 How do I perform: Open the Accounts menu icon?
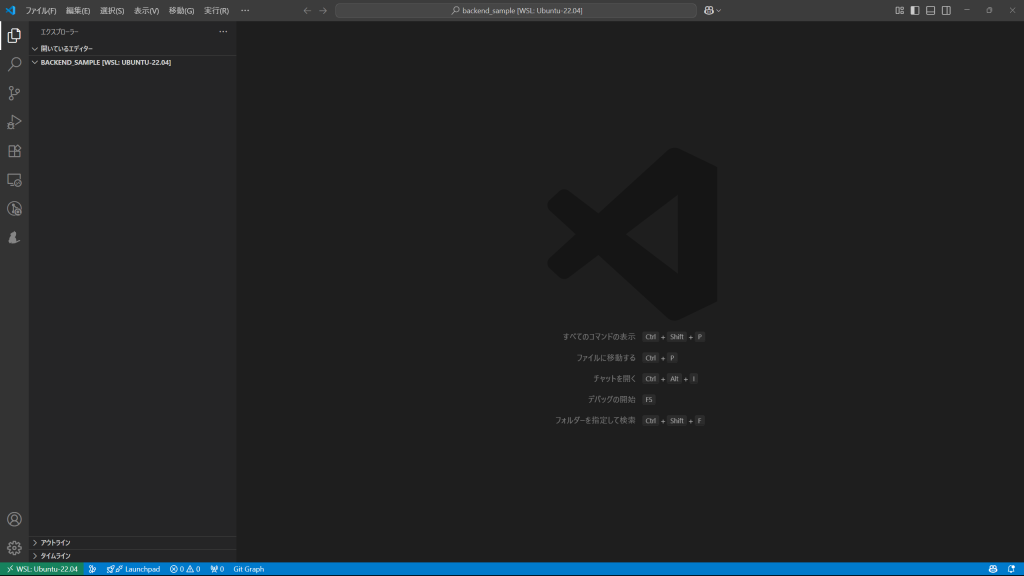tap(14, 519)
